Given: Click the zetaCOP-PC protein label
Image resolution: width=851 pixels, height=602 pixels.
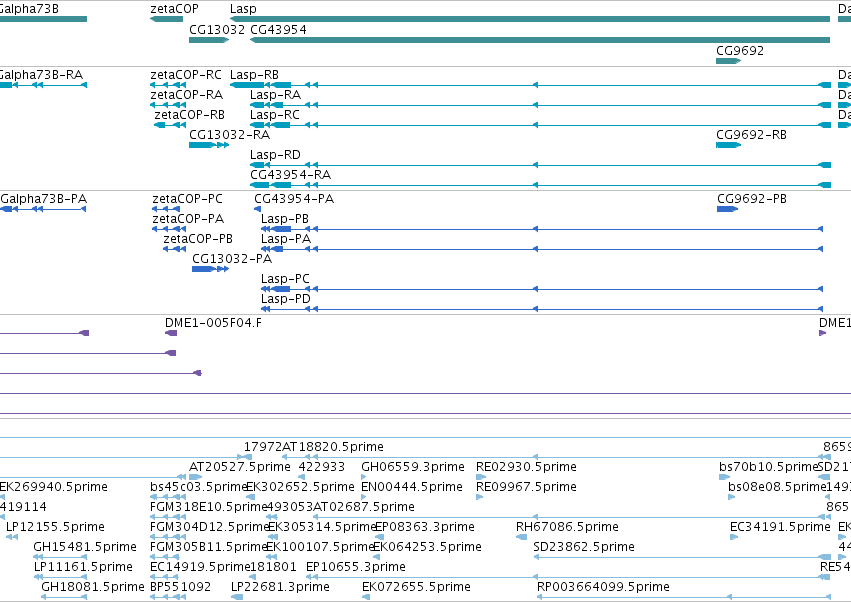Looking at the screenshot, I should 187,199.
